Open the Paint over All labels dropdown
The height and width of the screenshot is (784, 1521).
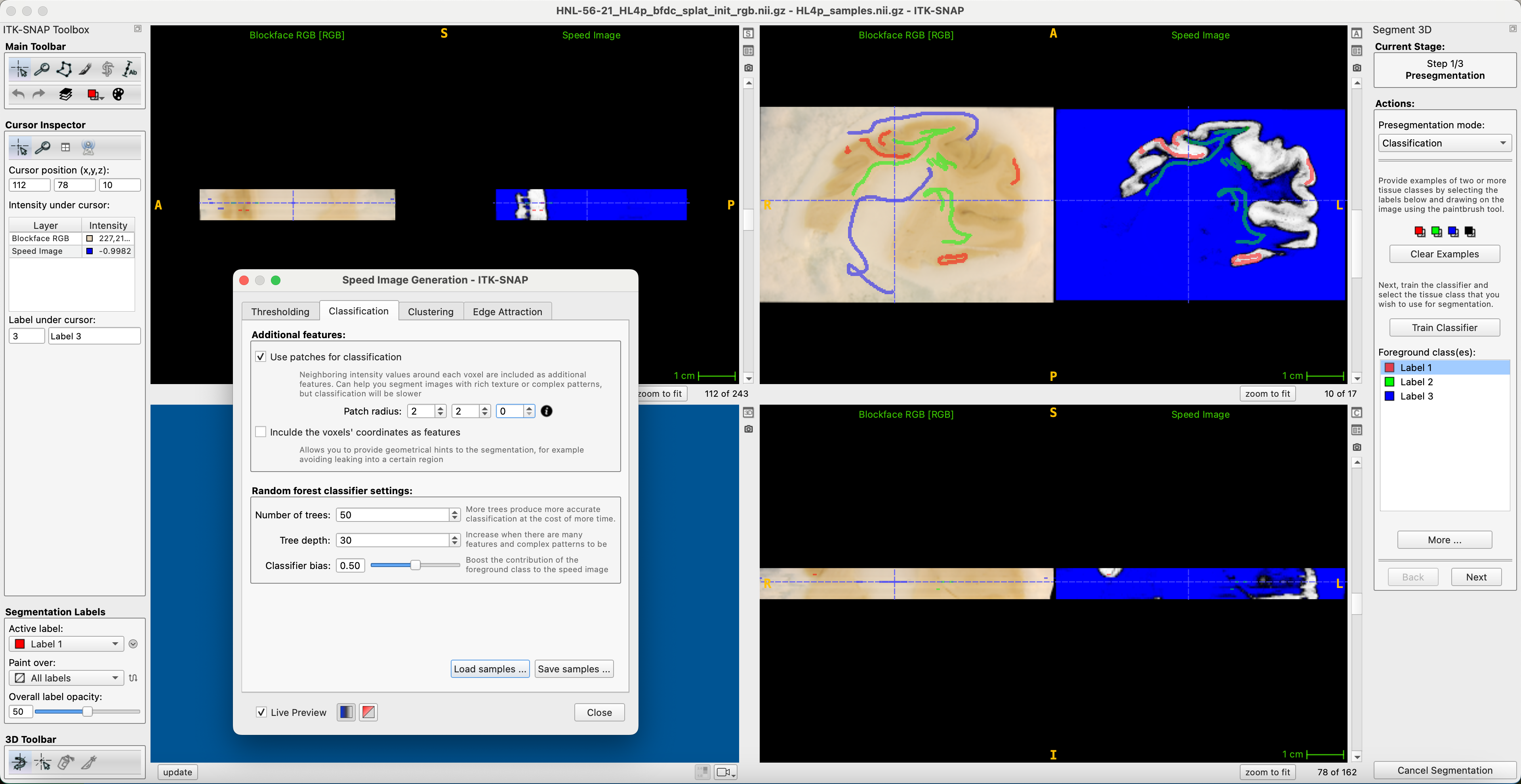coord(66,678)
